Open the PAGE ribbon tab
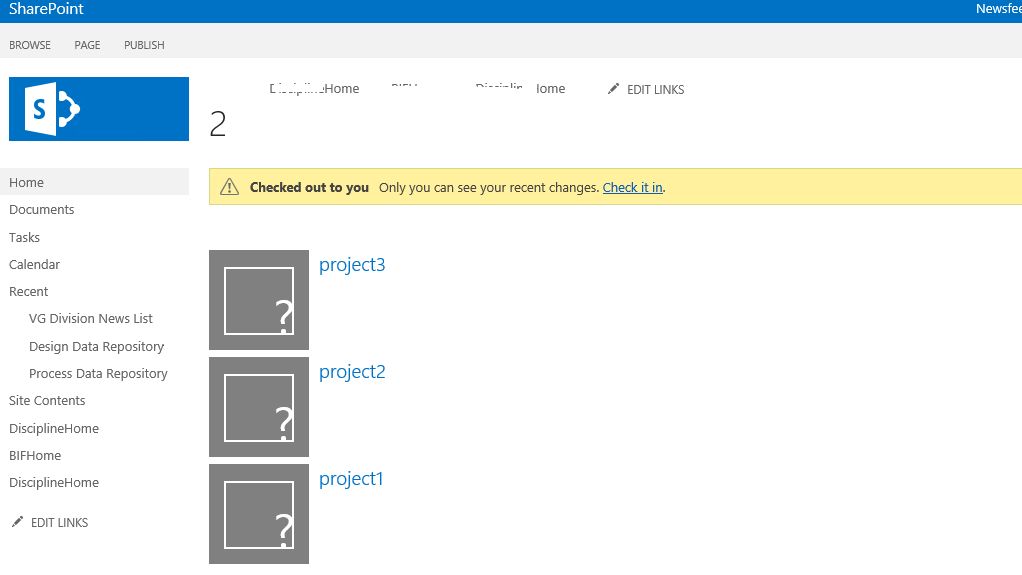 [87, 45]
